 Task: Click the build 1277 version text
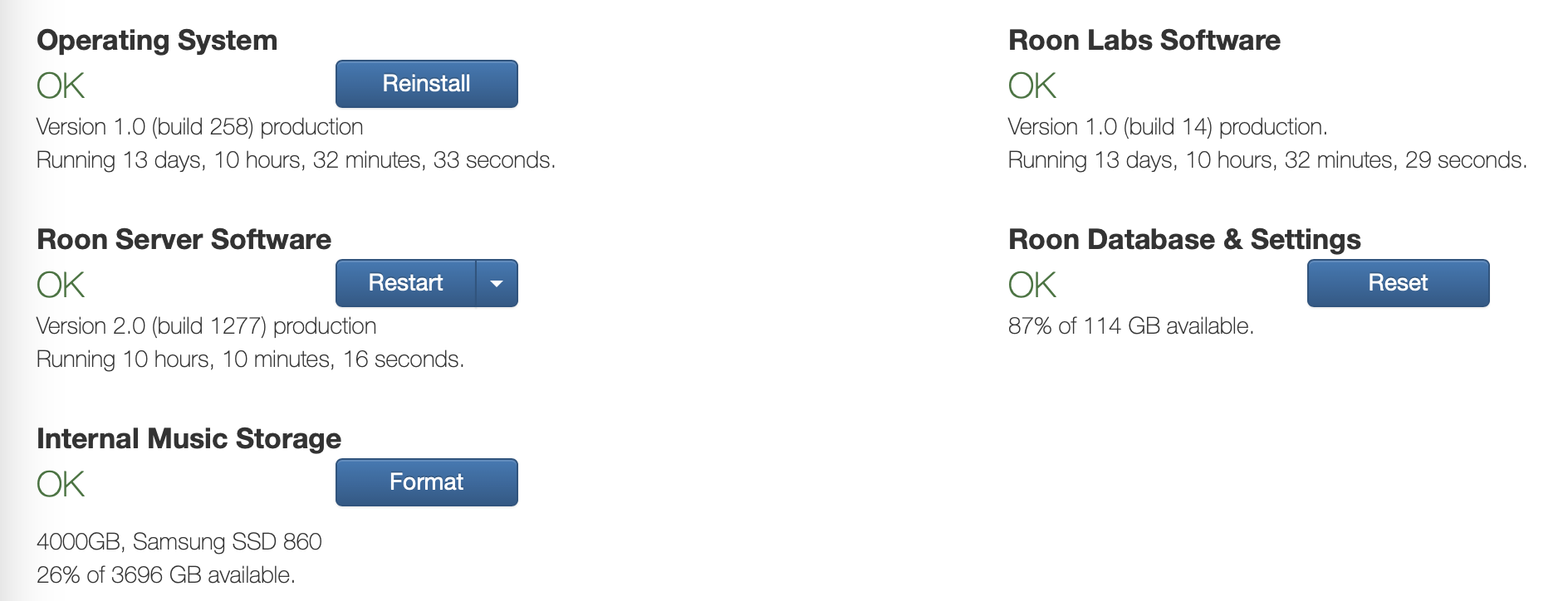[206, 326]
